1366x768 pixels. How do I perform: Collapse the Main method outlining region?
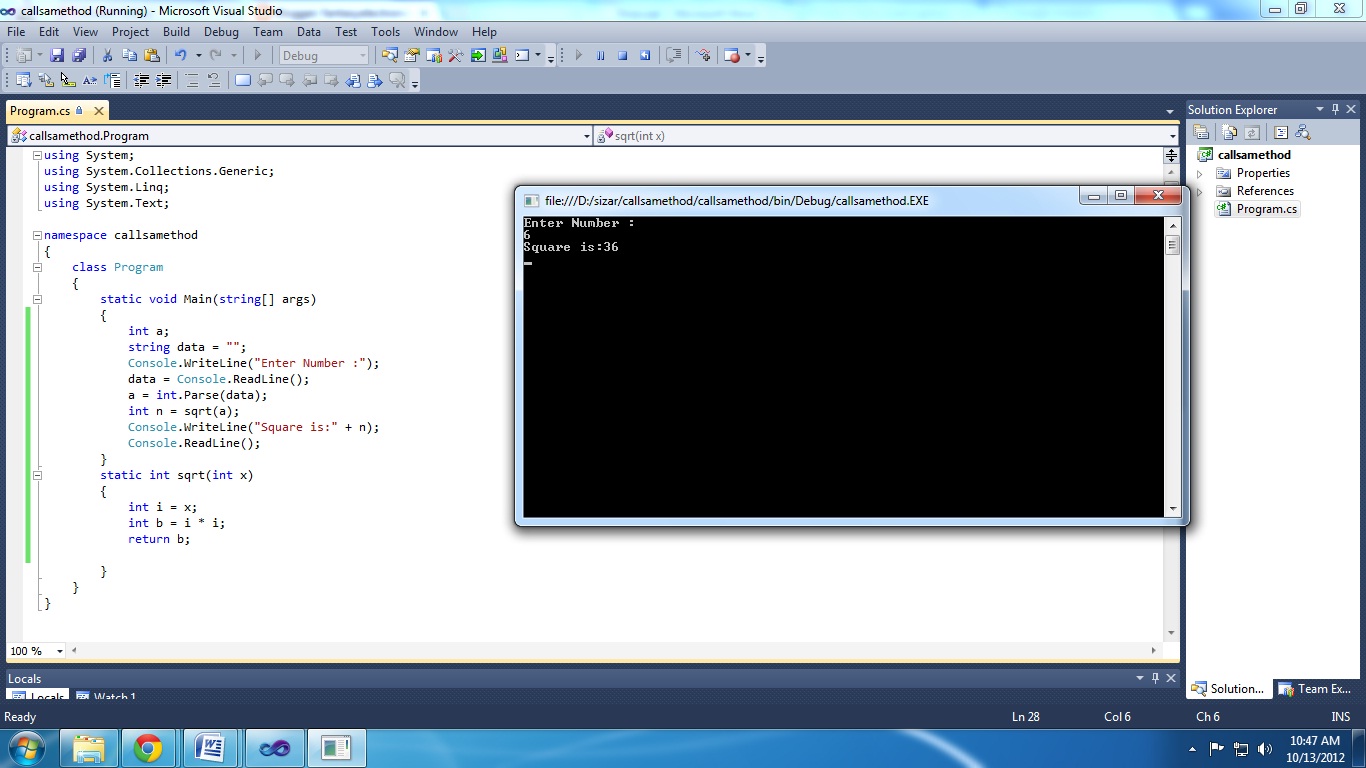pyautogui.click(x=37, y=299)
